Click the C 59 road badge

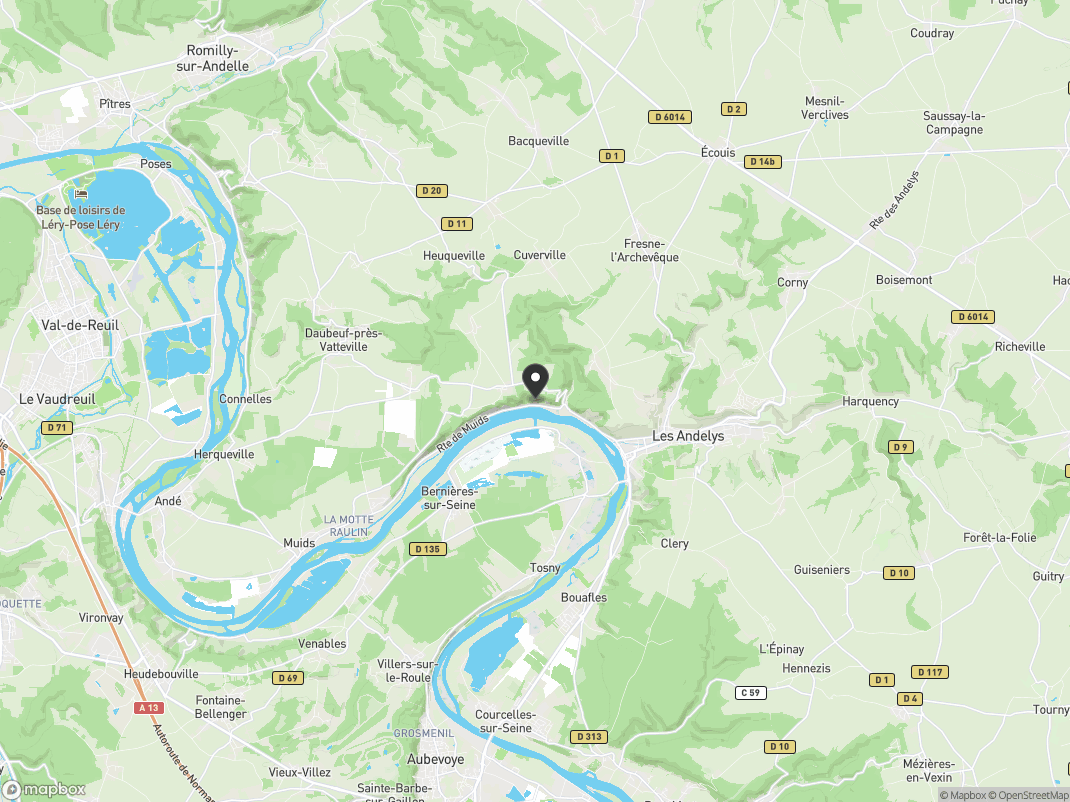[751, 693]
